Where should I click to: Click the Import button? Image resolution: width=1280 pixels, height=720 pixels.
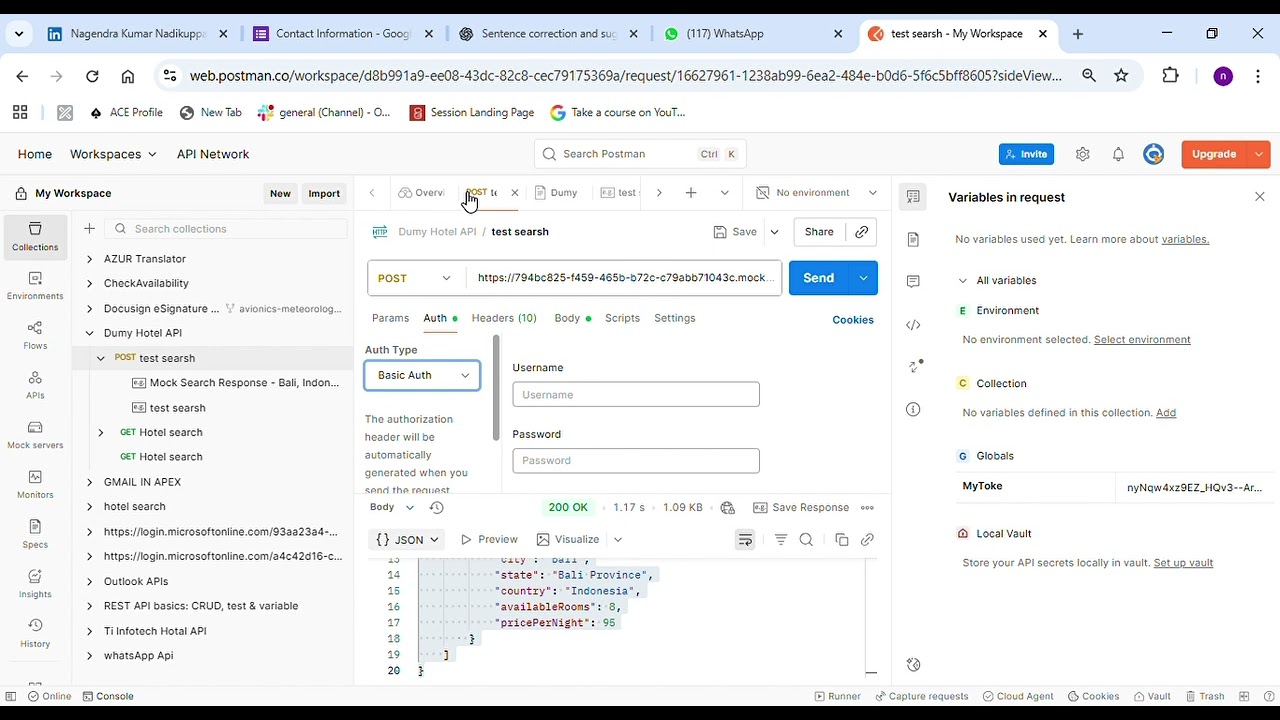pyautogui.click(x=324, y=194)
